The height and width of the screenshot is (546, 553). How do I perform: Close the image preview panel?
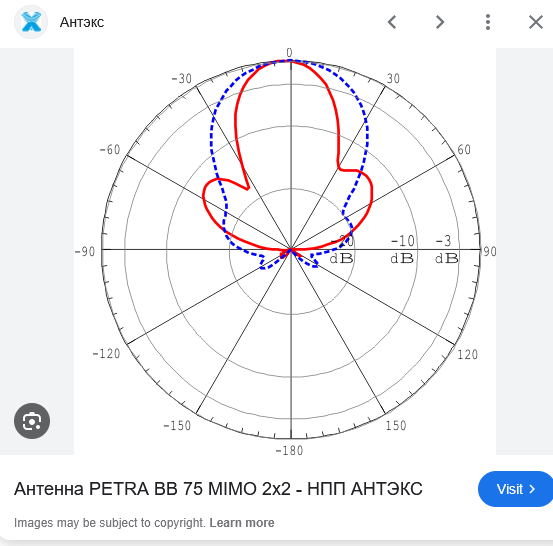coord(536,22)
